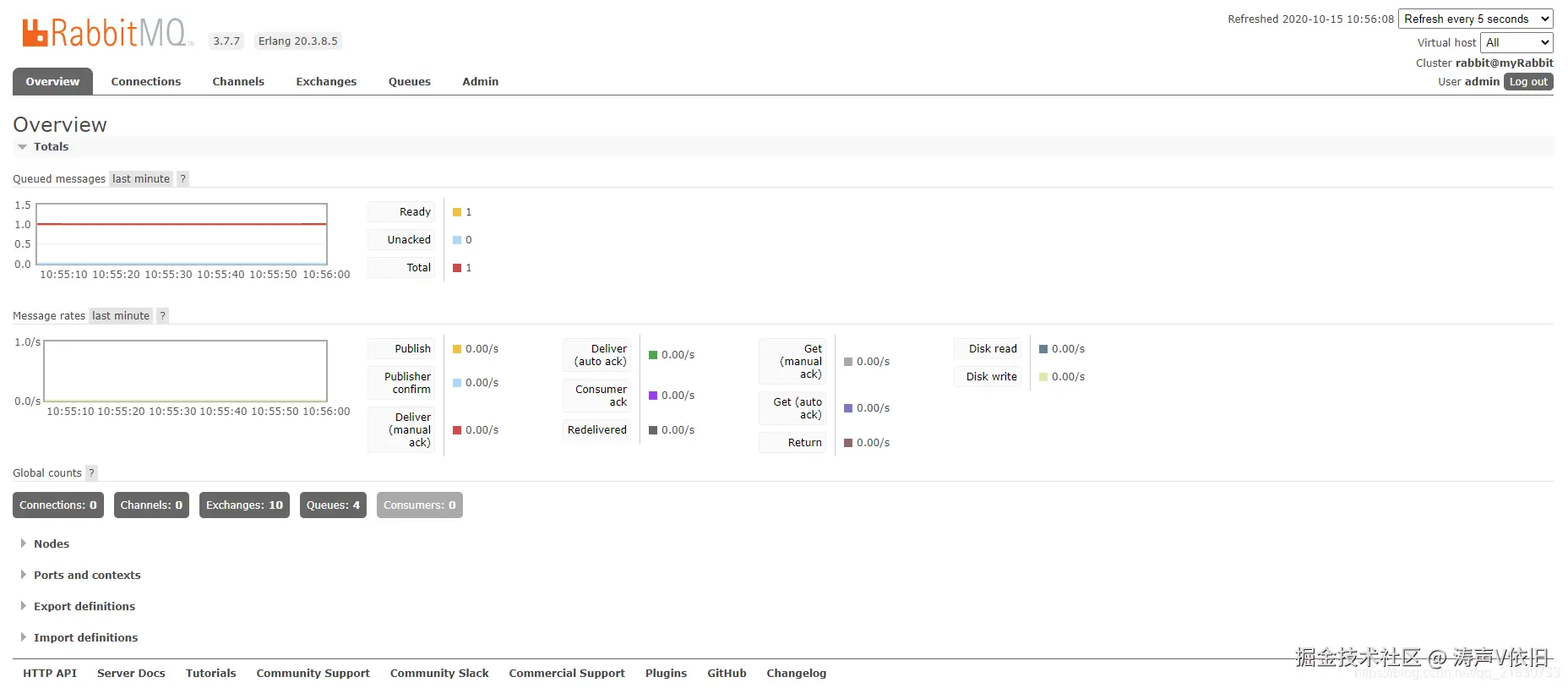Viewport: 1568px width, 688px height.
Task: Open the refresh interval dropdown
Action: (x=1476, y=19)
